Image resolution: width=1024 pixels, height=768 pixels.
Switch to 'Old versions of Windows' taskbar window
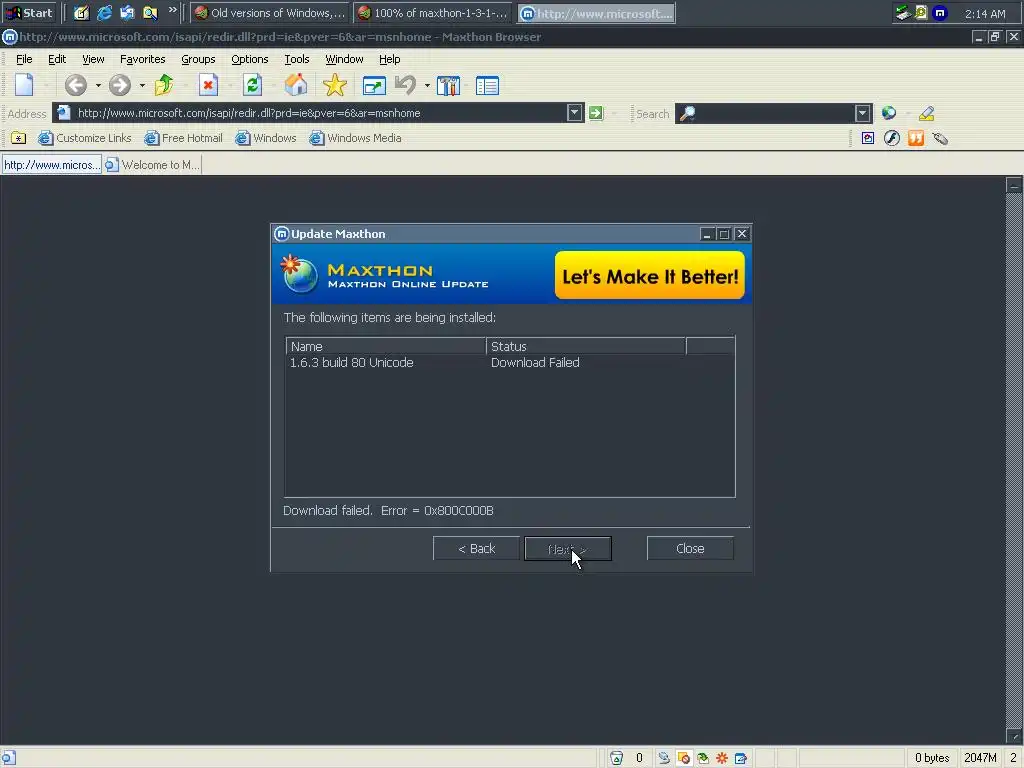click(270, 13)
